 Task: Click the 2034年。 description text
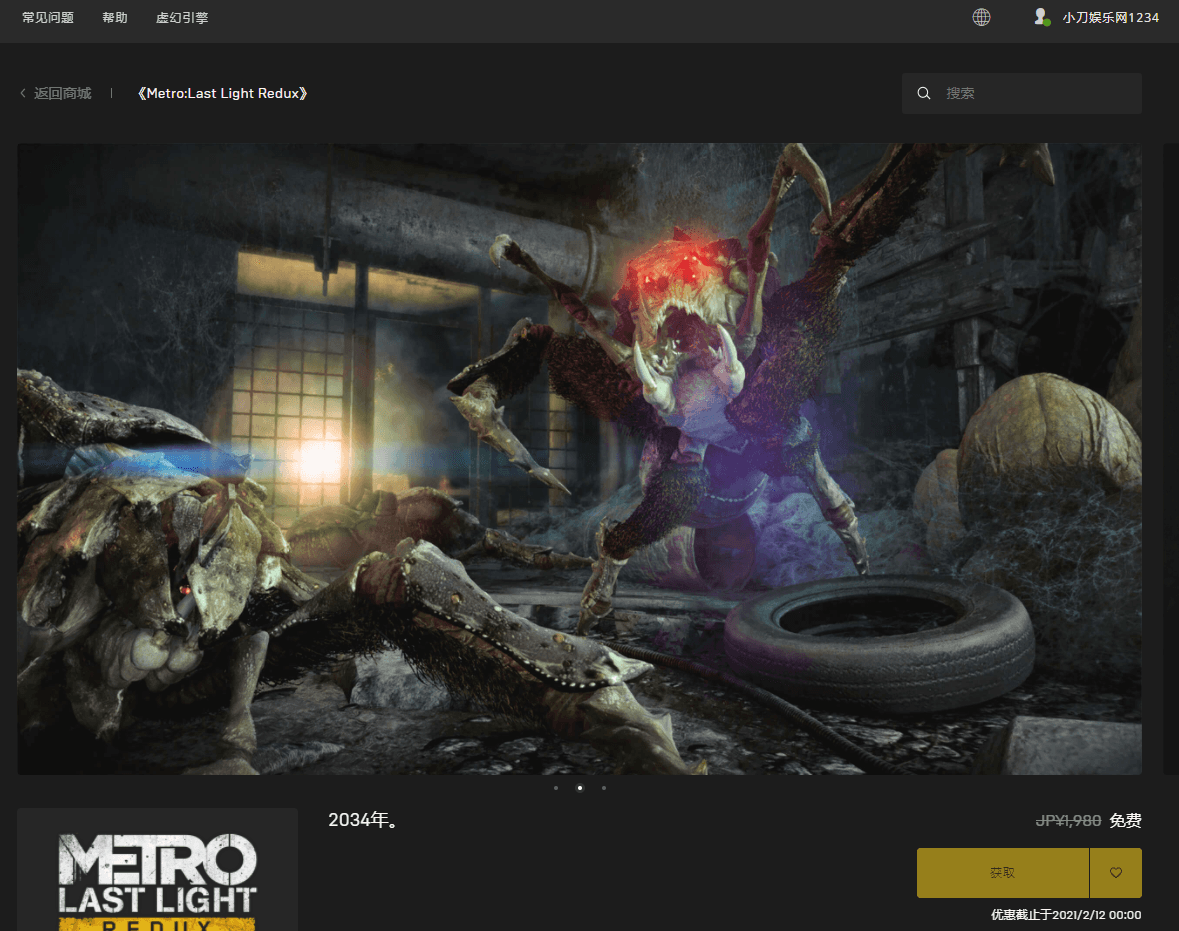(363, 820)
